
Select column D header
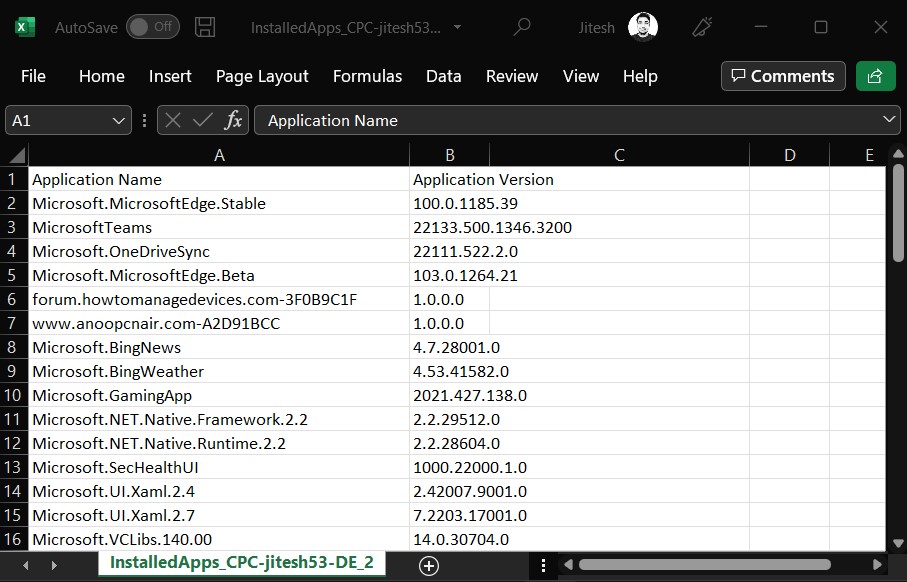pyautogui.click(x=790, y=155)
